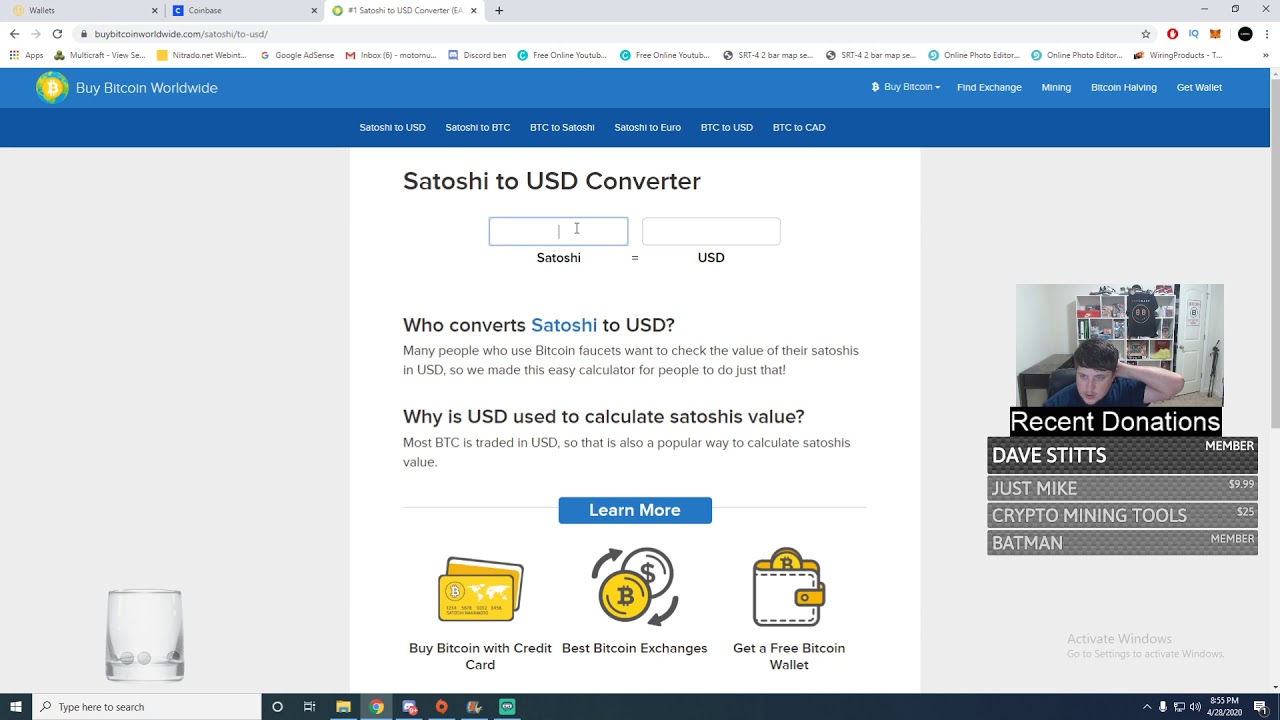Image resolution: width=1280 pixels, height=720 pixels.
Task: Click the browser address bar URL
Action: click(x=181, y=34)
